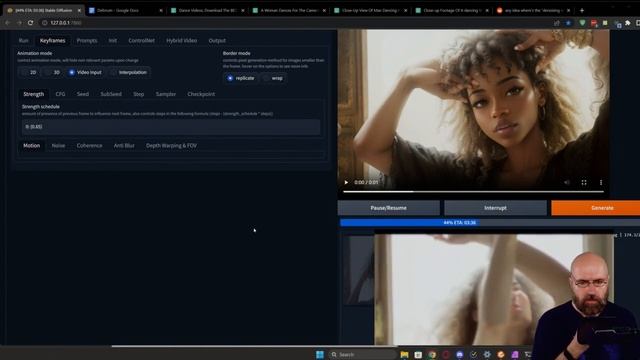Open File Explorer from the taskbar
The height and width of the screenshot is (360, 640).
[404, 354]
